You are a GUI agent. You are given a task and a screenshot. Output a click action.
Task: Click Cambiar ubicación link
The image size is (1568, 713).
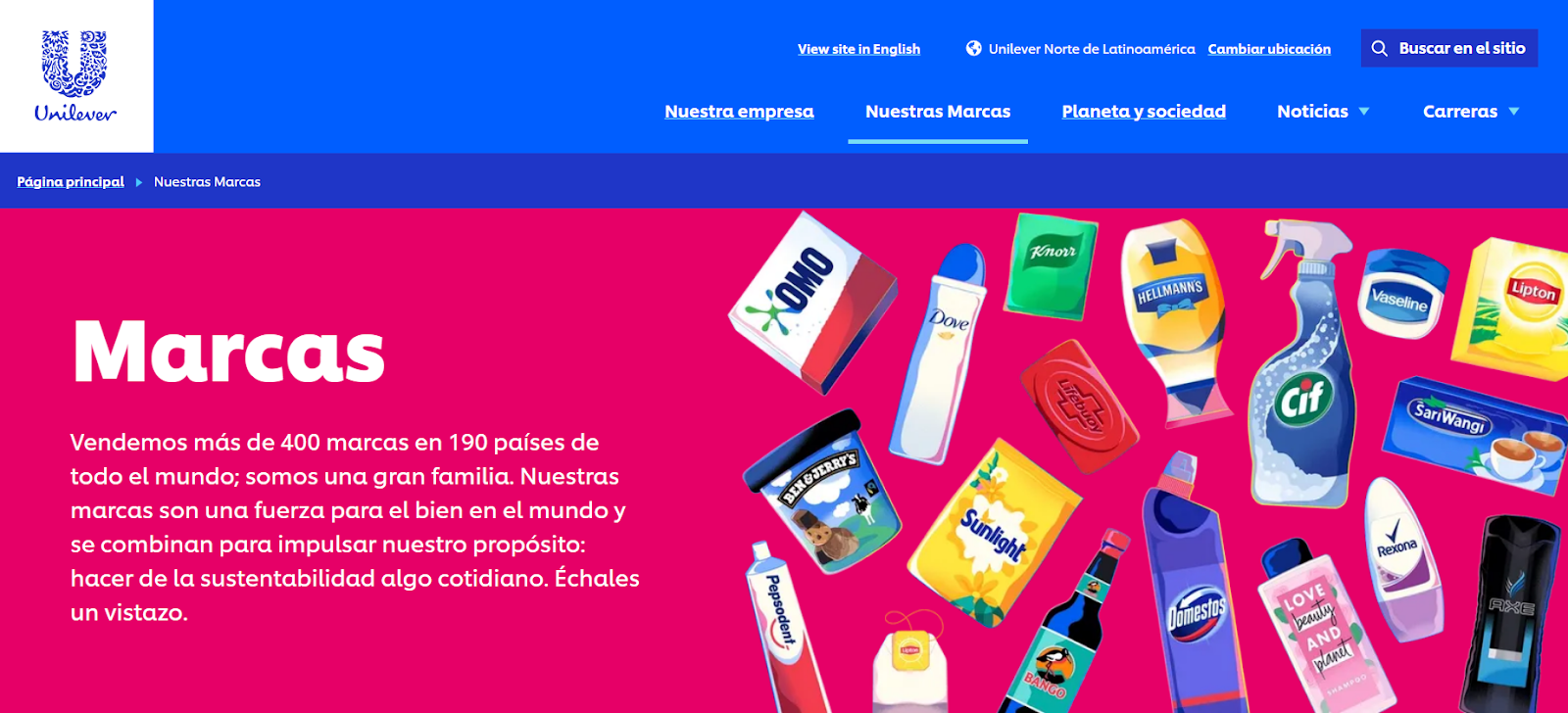tap(1269, 49)
